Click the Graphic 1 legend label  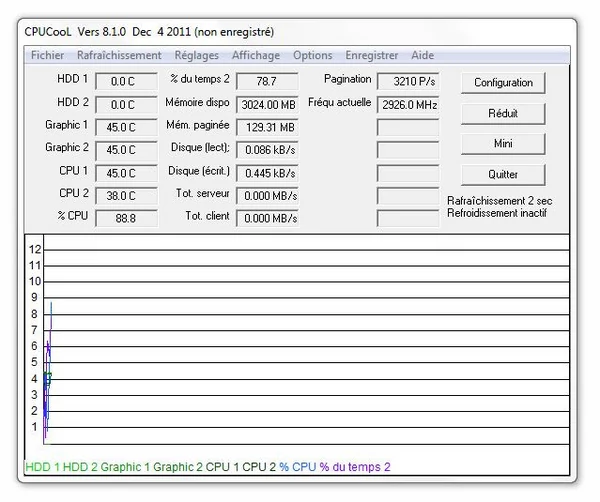pyautogui.click(x=125, y=467)
